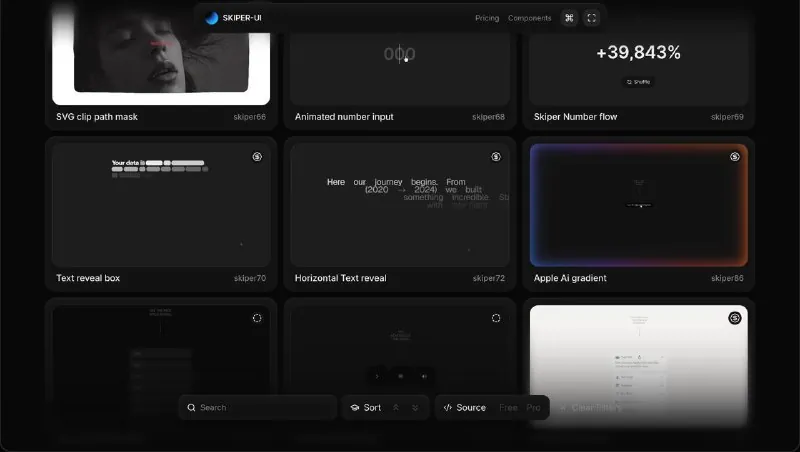Sort descending with the down chevron
The image size is (800, 452).
point(415,408)
